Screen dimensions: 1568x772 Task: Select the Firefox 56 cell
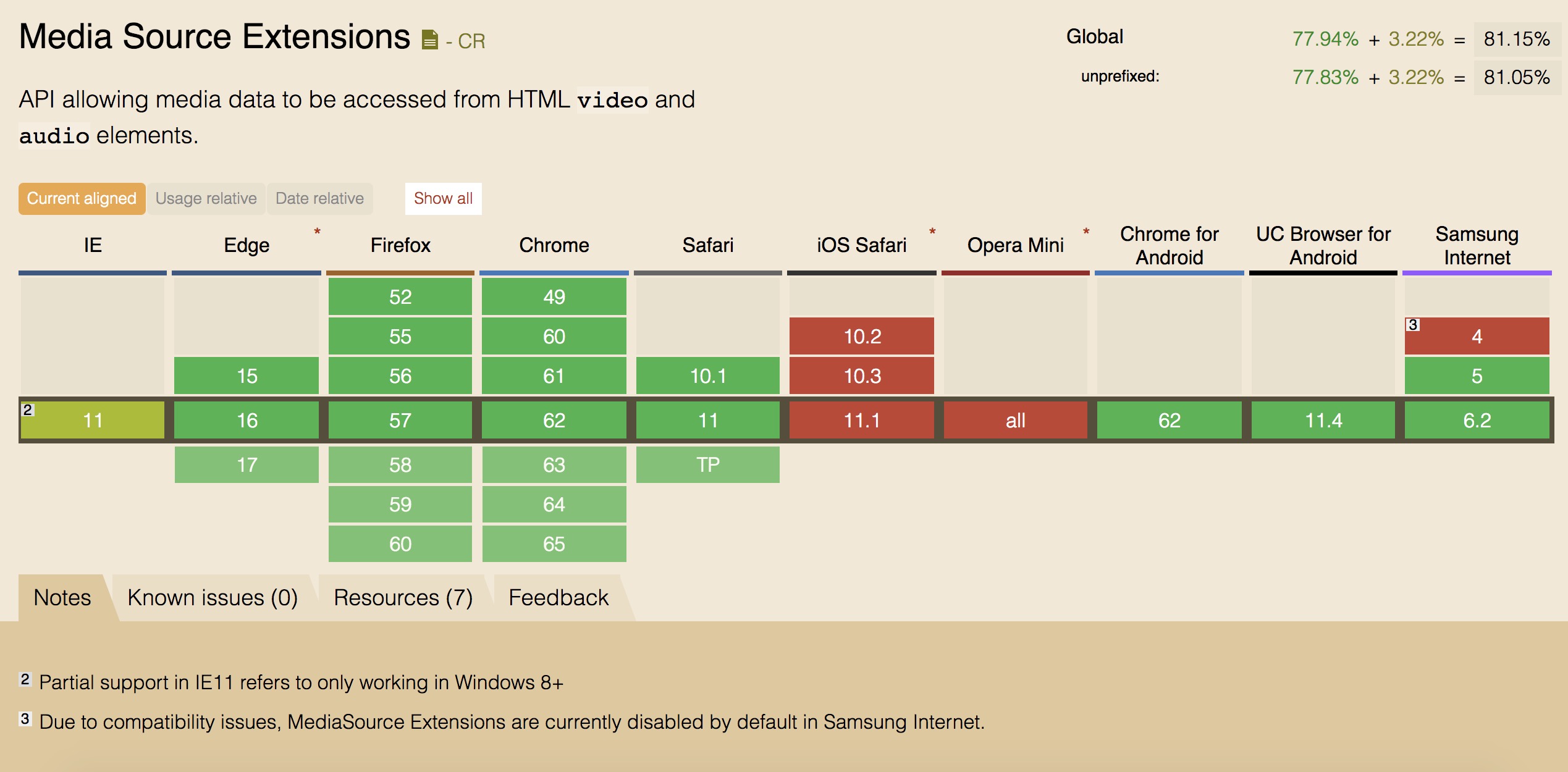pyautogui.click(x=400, y=376)
